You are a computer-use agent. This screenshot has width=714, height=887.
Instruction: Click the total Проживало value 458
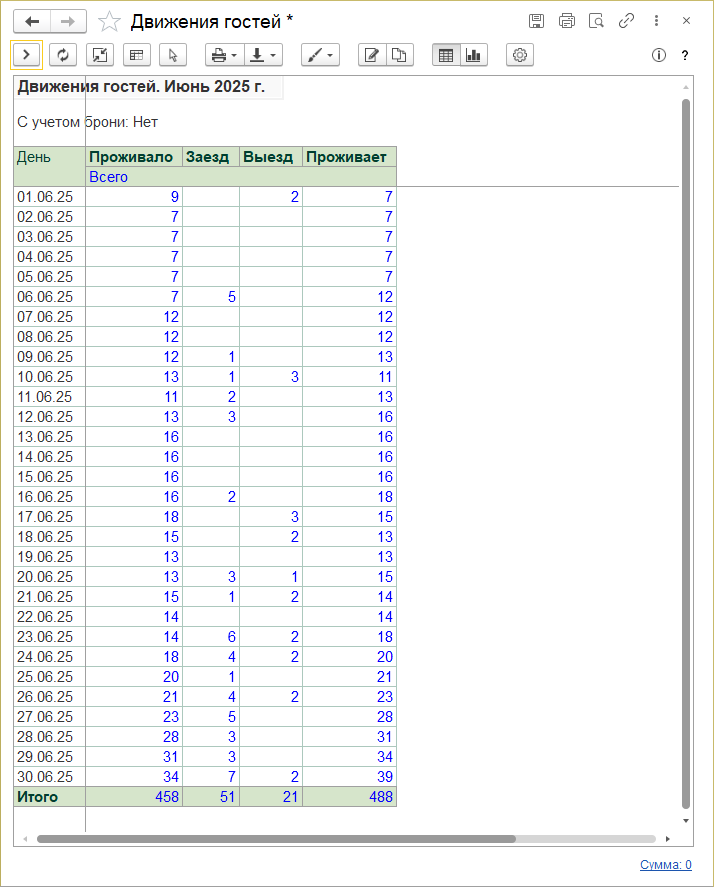coord(134,796)
